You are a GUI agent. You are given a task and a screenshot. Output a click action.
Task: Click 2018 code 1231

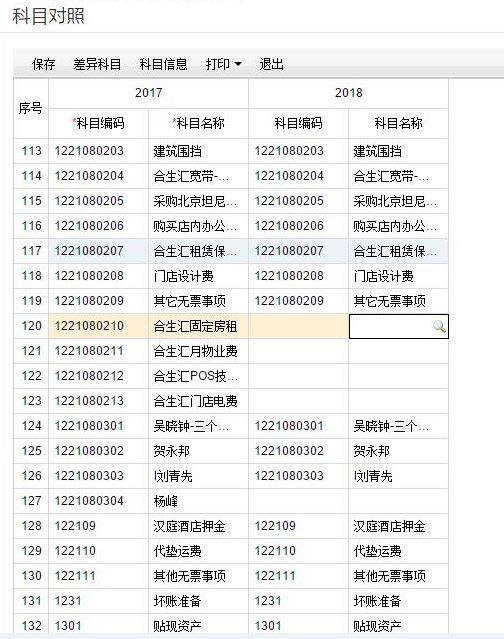268,601
